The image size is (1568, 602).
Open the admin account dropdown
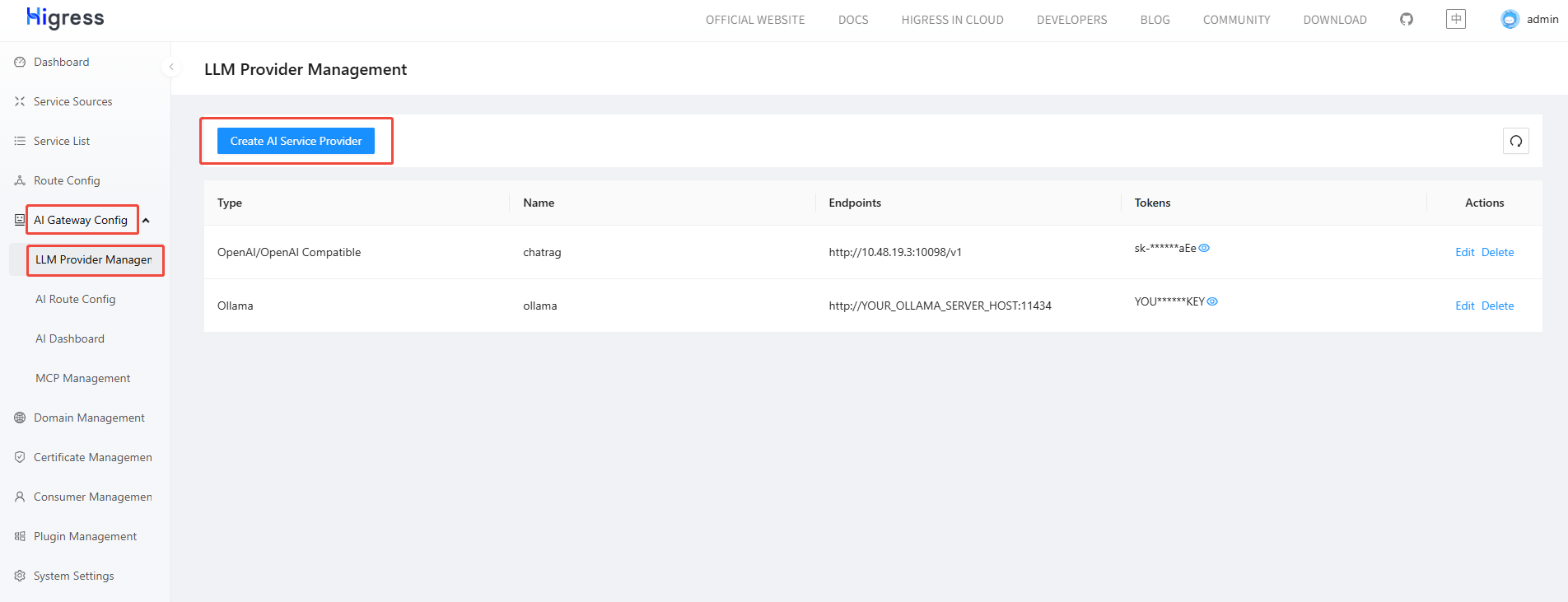(1542, 19)
